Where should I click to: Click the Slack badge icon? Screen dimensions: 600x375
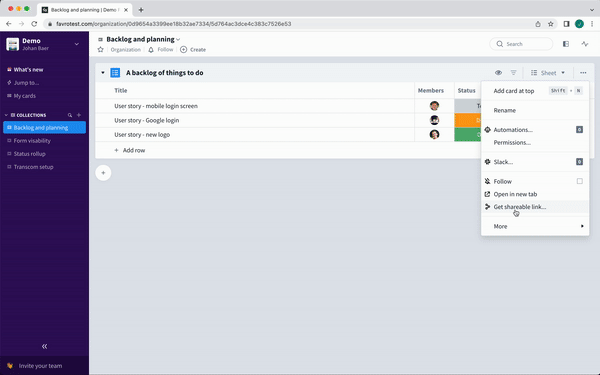579,162
